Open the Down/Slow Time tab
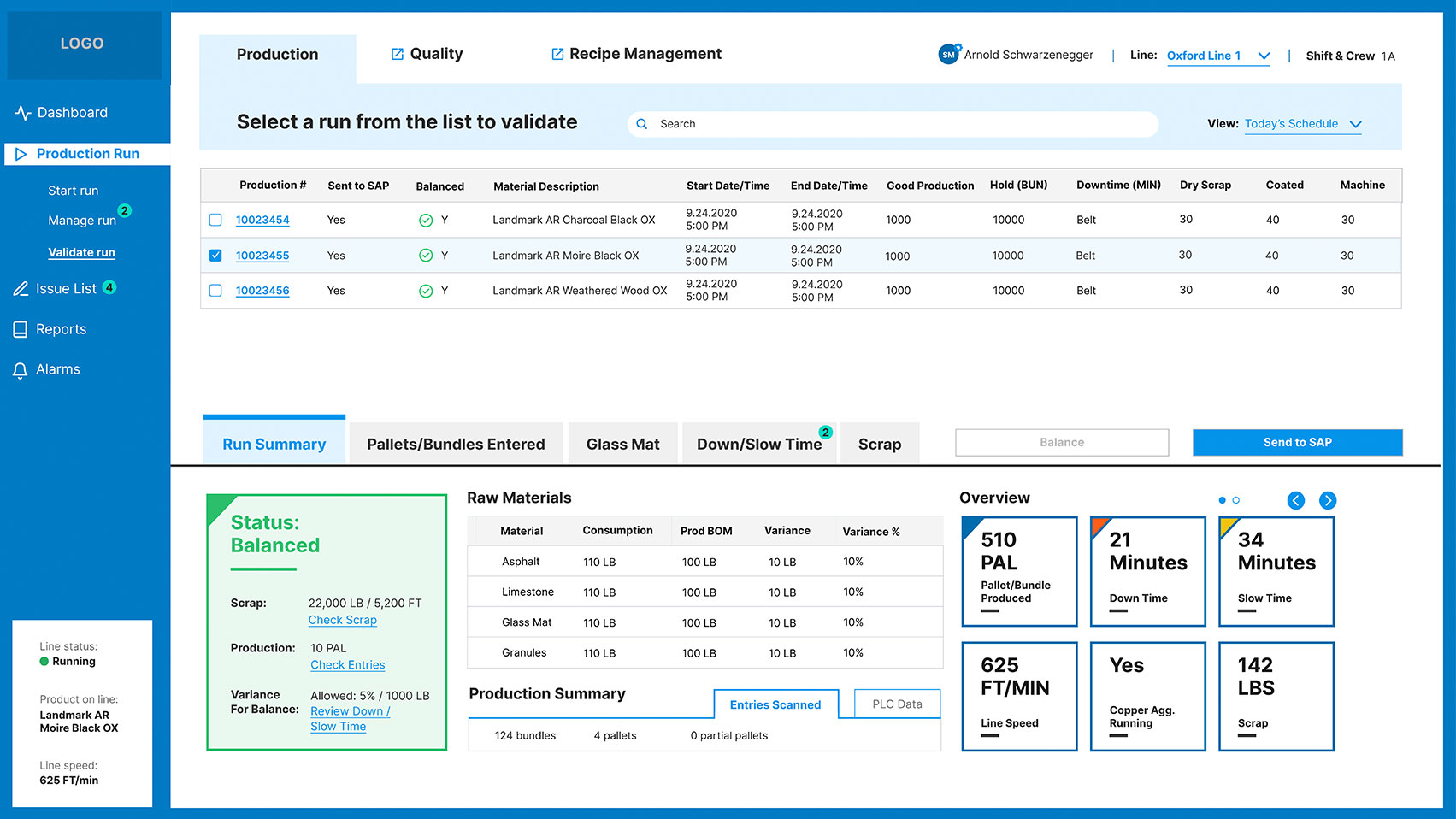 758,444
